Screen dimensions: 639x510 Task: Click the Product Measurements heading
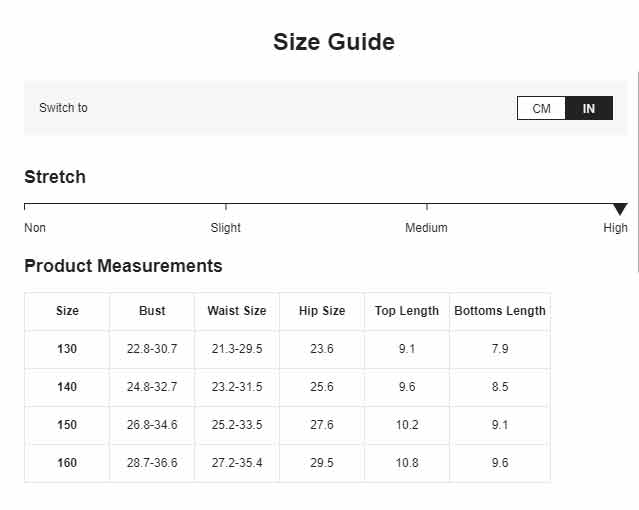[x=123, y=266]
